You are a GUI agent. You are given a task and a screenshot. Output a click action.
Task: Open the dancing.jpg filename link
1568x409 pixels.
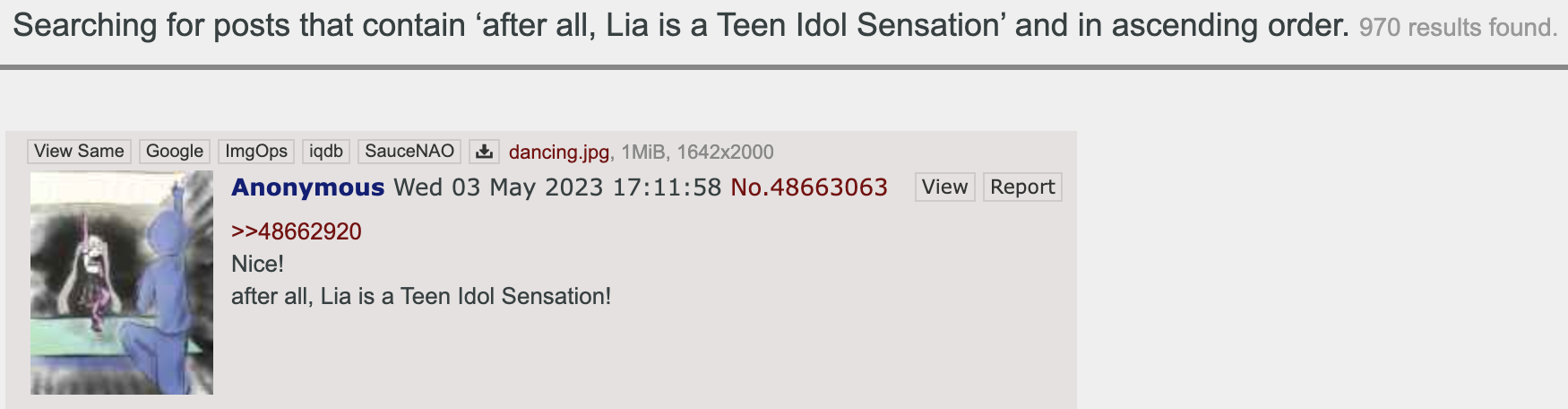558,152
